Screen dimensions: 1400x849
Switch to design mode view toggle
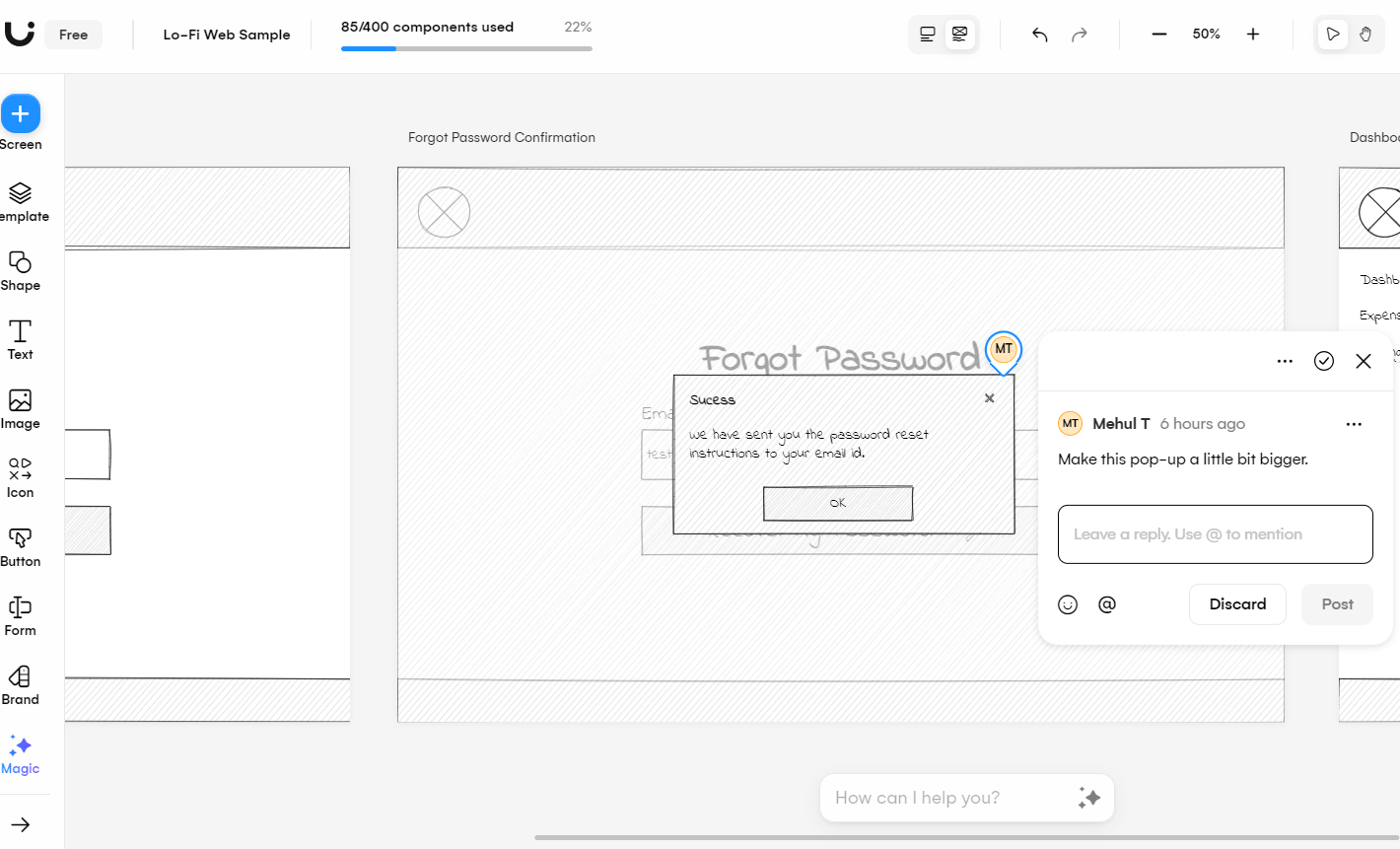click(x=927, y=33)
